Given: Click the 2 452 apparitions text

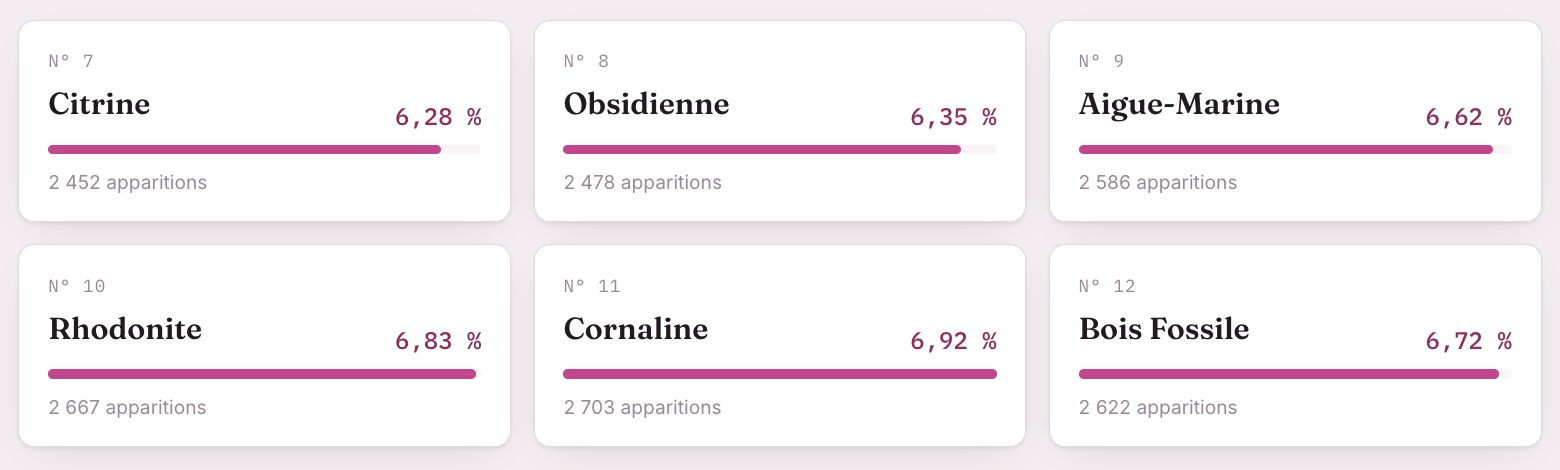Looking at the screenshot, I should pyautogui.click(x=127, y=183).
